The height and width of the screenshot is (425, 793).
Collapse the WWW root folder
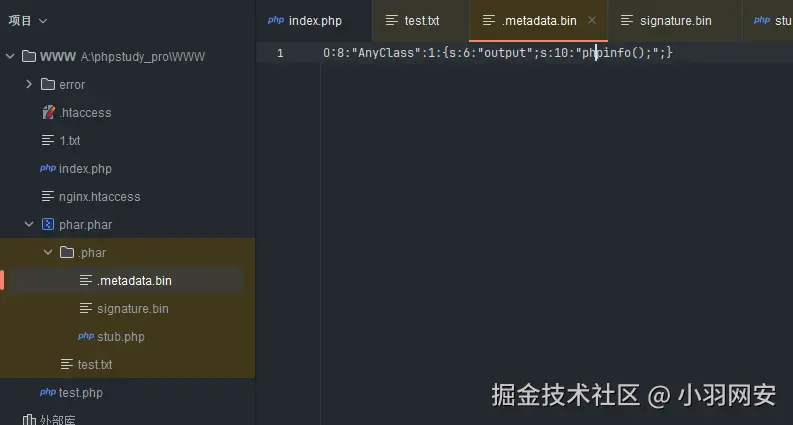(10, 56)
